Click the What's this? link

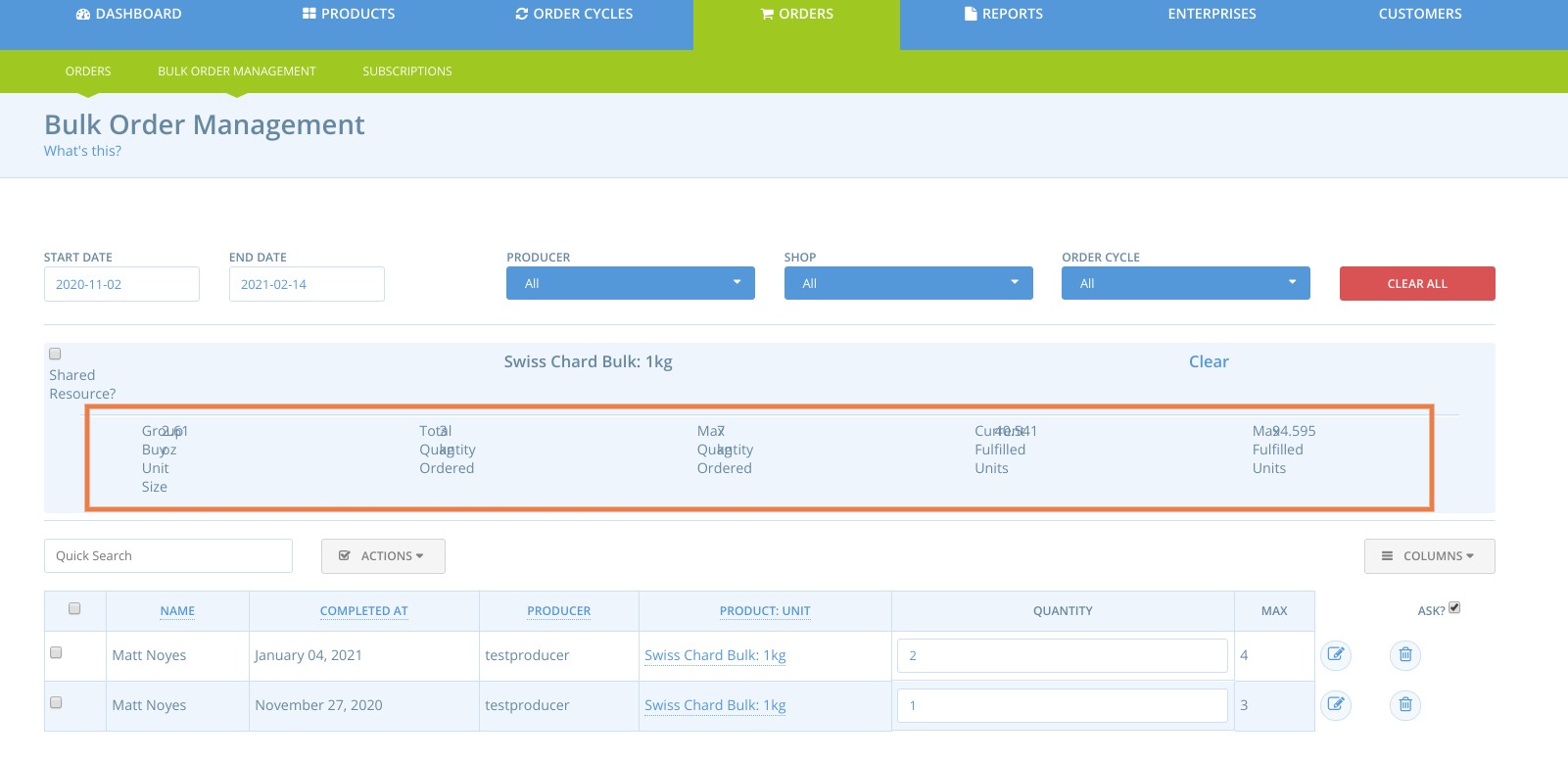tap(83, 151)
